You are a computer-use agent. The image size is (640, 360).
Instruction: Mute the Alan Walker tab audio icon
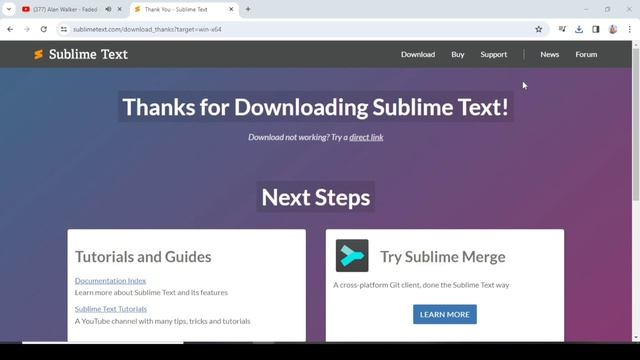[108, 9]
